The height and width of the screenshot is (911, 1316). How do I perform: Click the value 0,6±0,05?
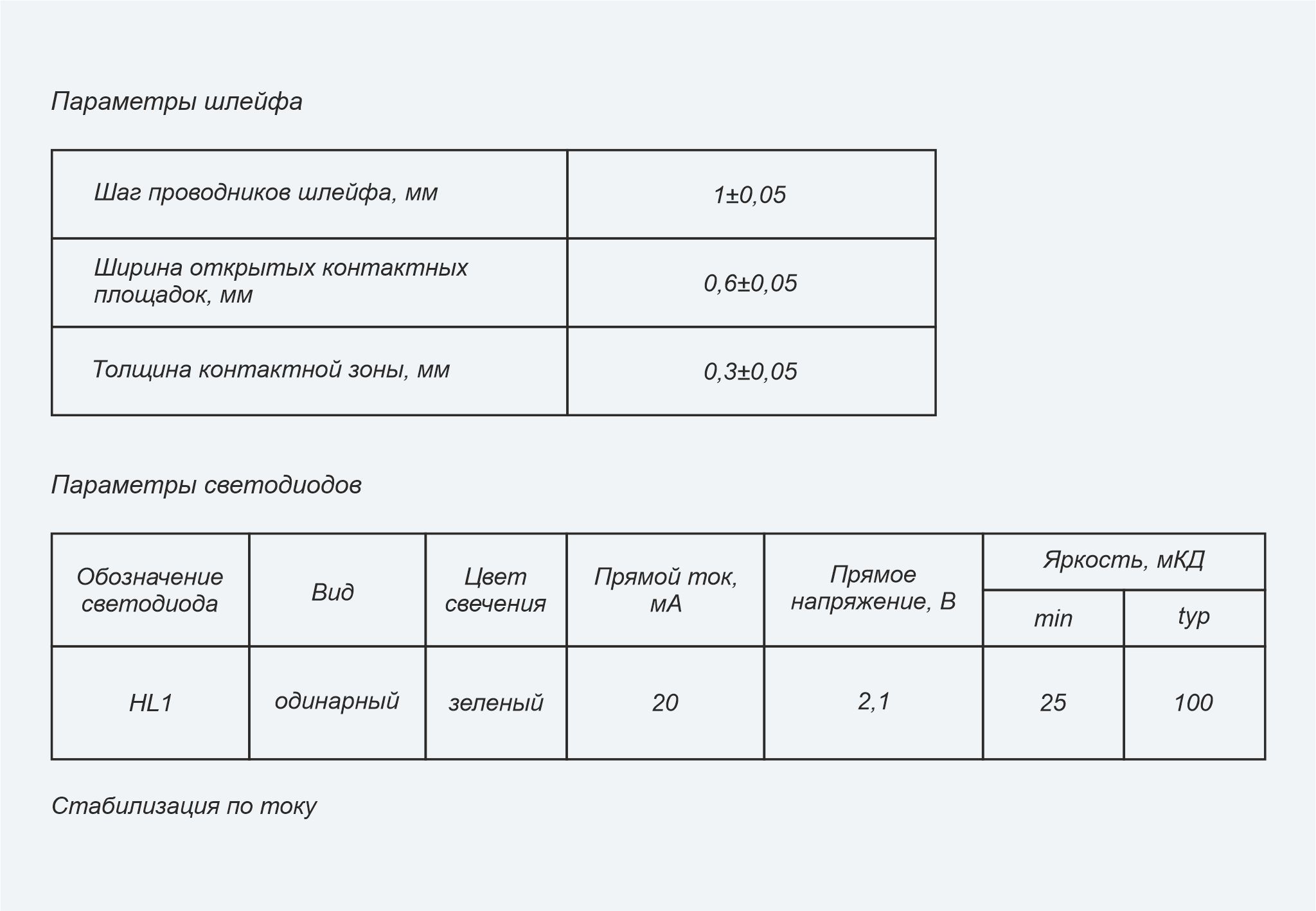coord(751,283)
